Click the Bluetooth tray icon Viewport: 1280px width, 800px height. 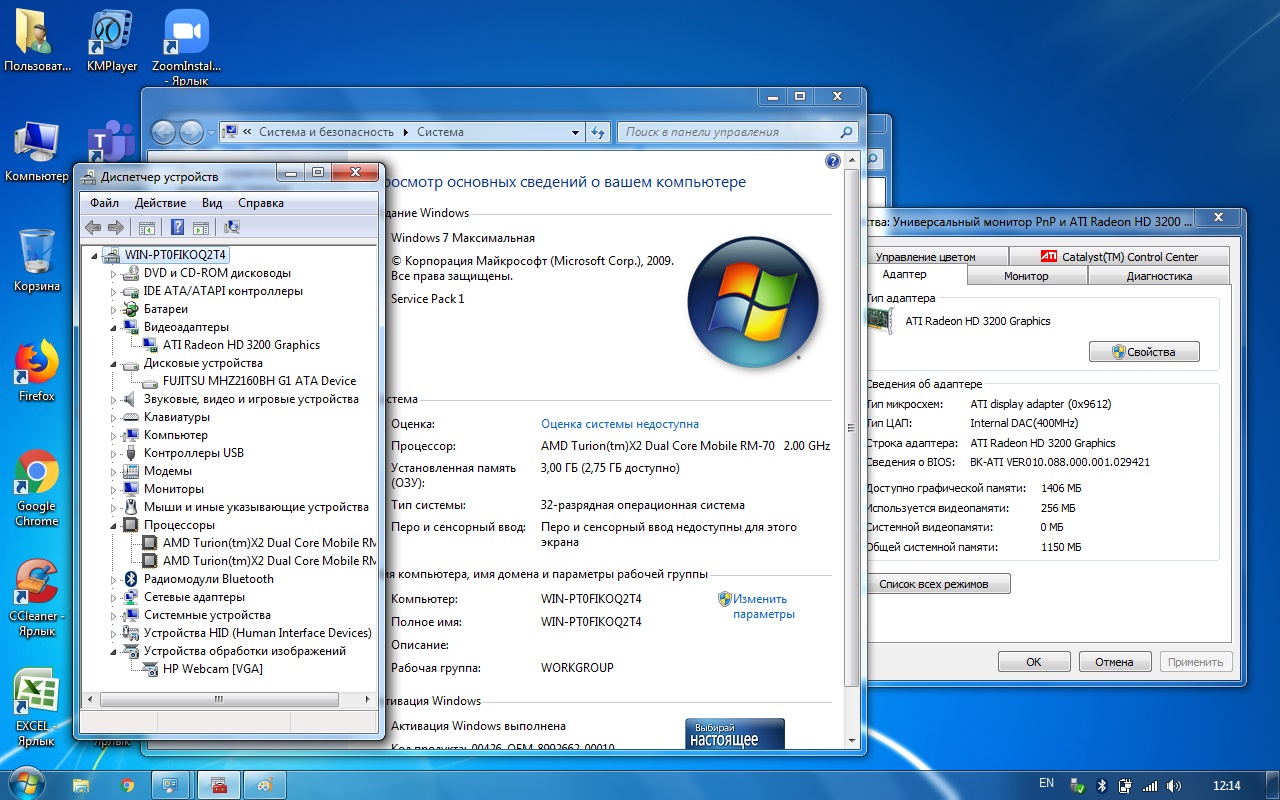click(1101, 785)
